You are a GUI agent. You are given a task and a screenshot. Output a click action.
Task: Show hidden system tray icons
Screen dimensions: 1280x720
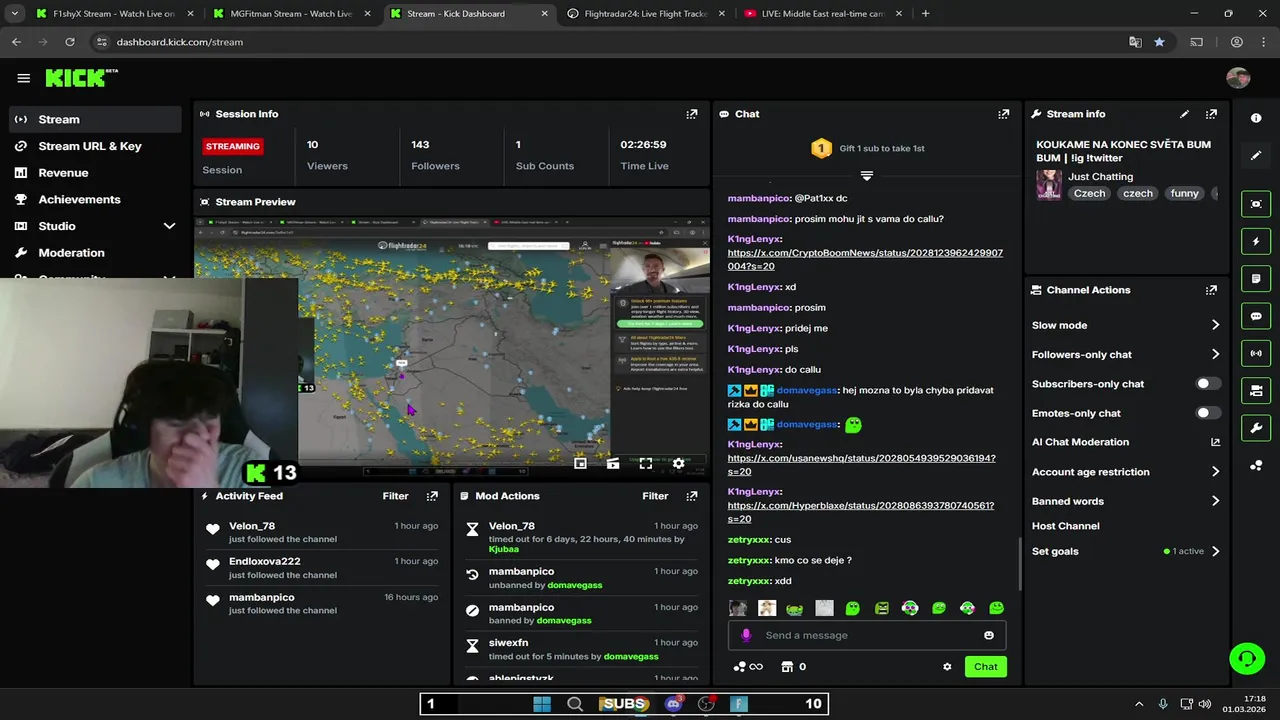1138,704
